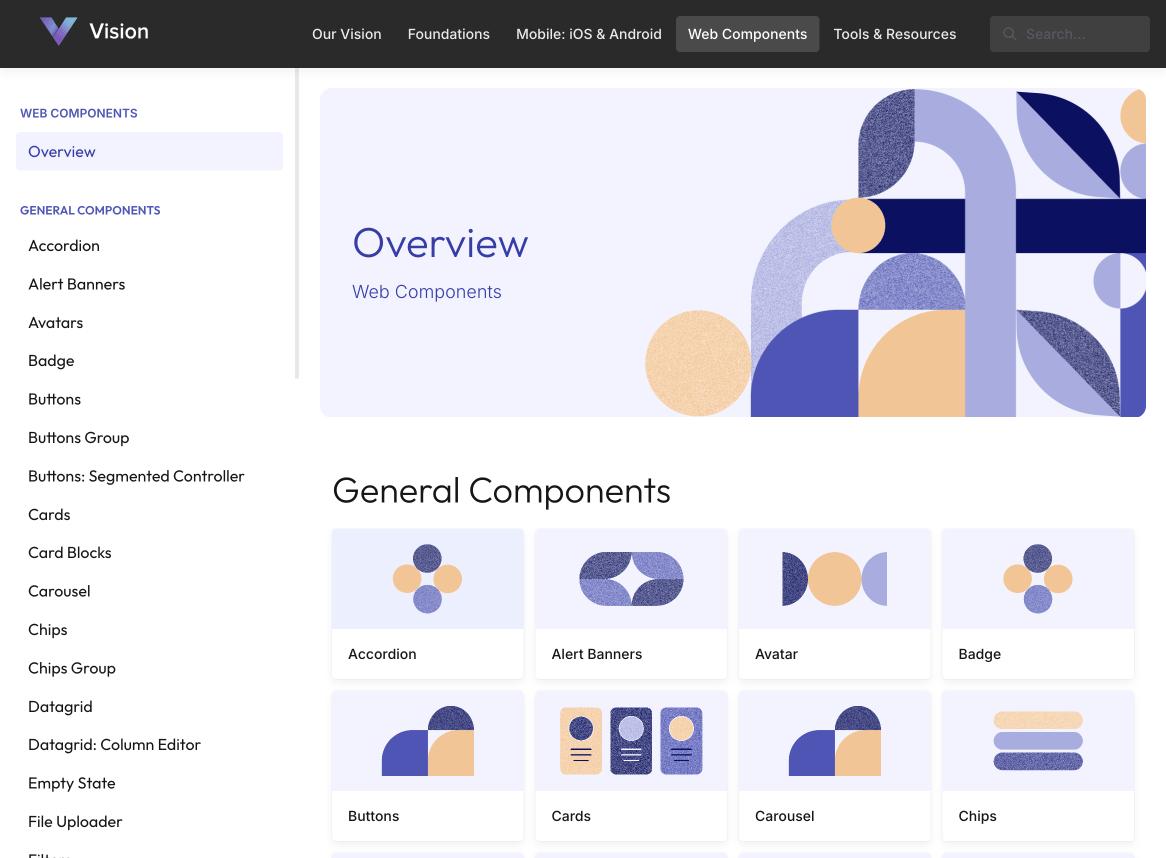Type in the Search field
Screen dimensions: 1166x858
point(1082,34)
